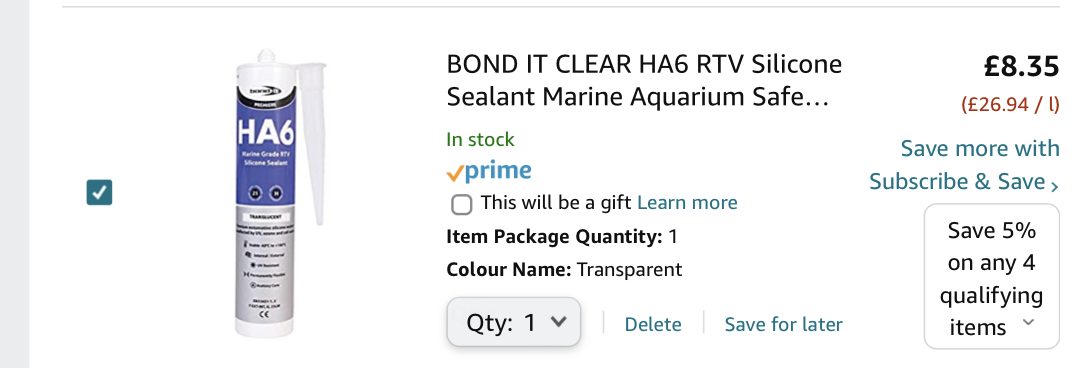Choose 'Save for later' for this item
This screenshot has width=1076, height=368.
pos(784,324)
